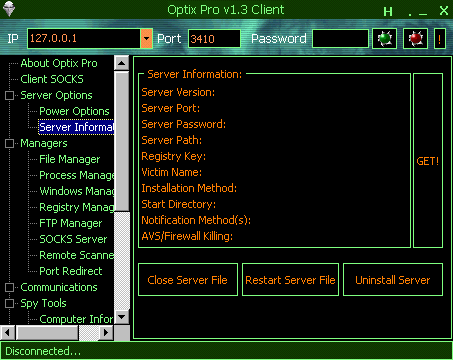Viewport: 453px width, 360px height.
Task: Click the Optix logo in title bar
Action: pyautogui.click(x=8, y=9)
